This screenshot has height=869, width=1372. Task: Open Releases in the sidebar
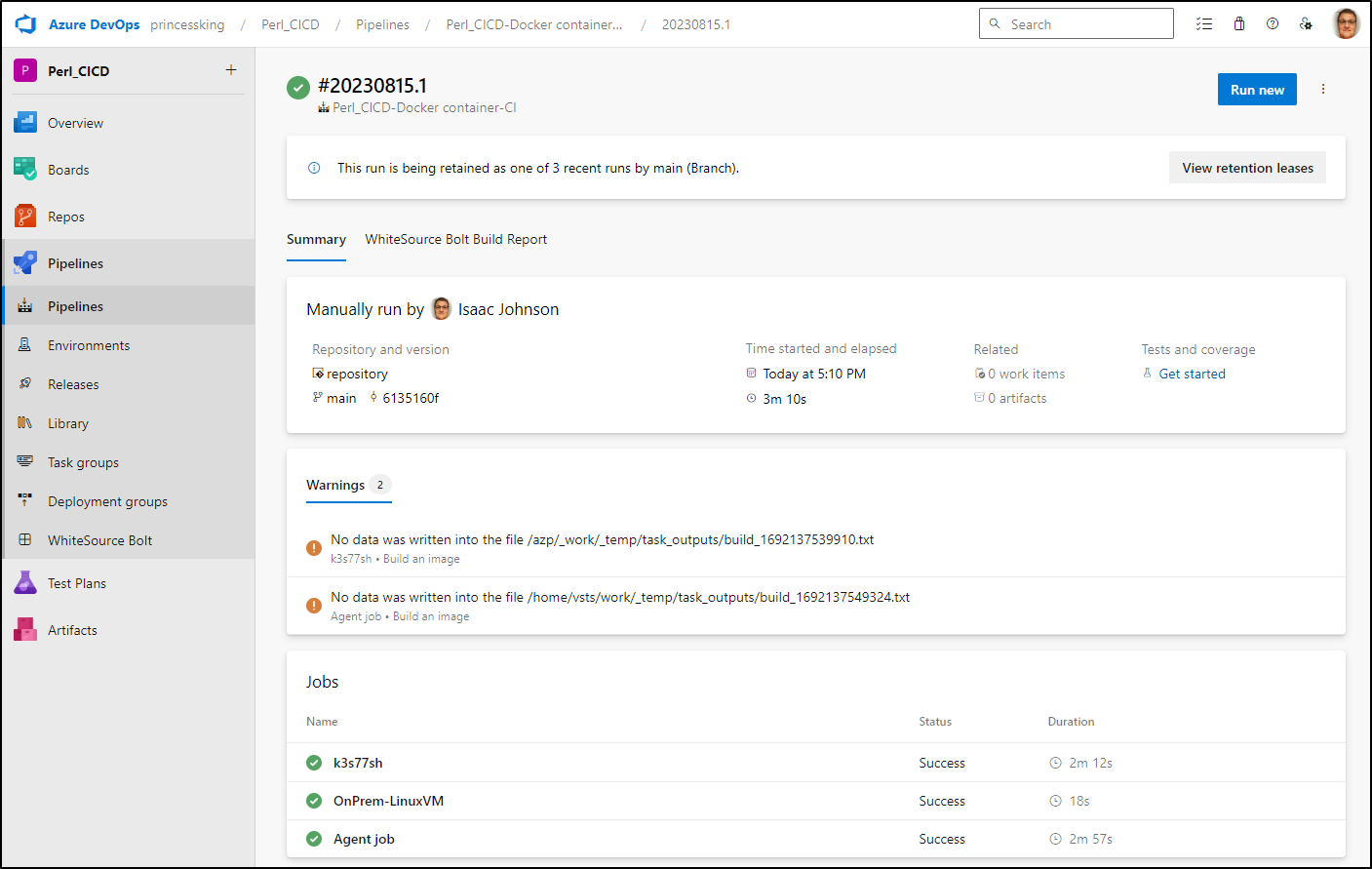pyautogui.click(x=128, y=384)
